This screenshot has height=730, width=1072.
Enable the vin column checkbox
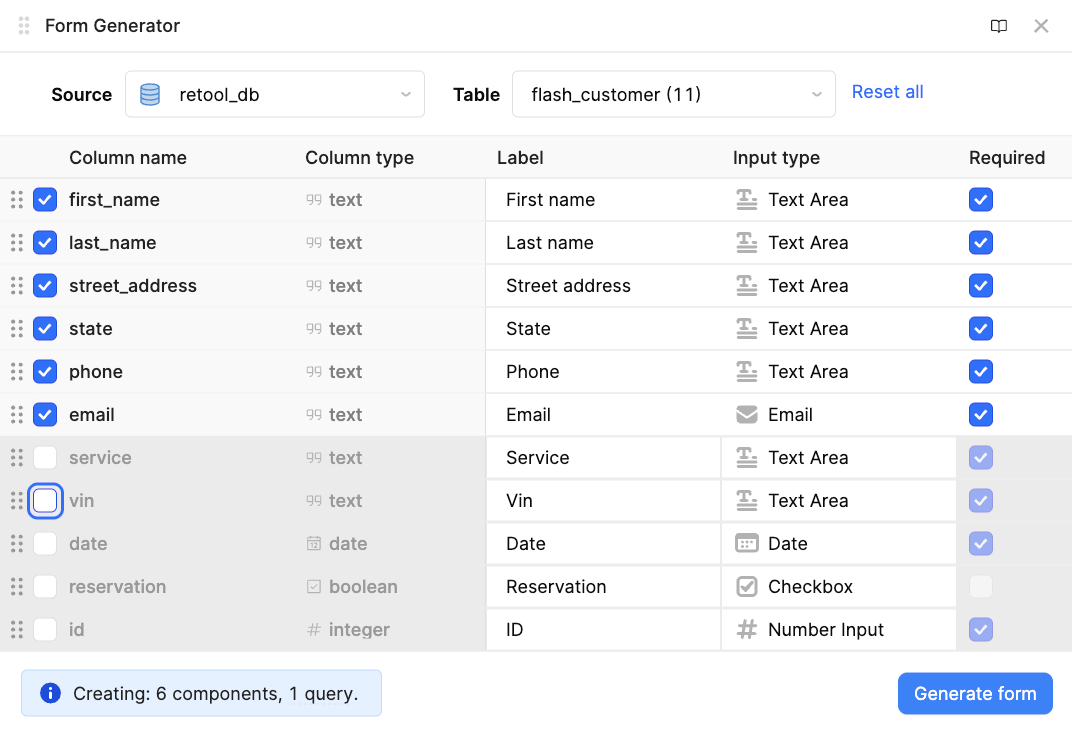(45, 501)
